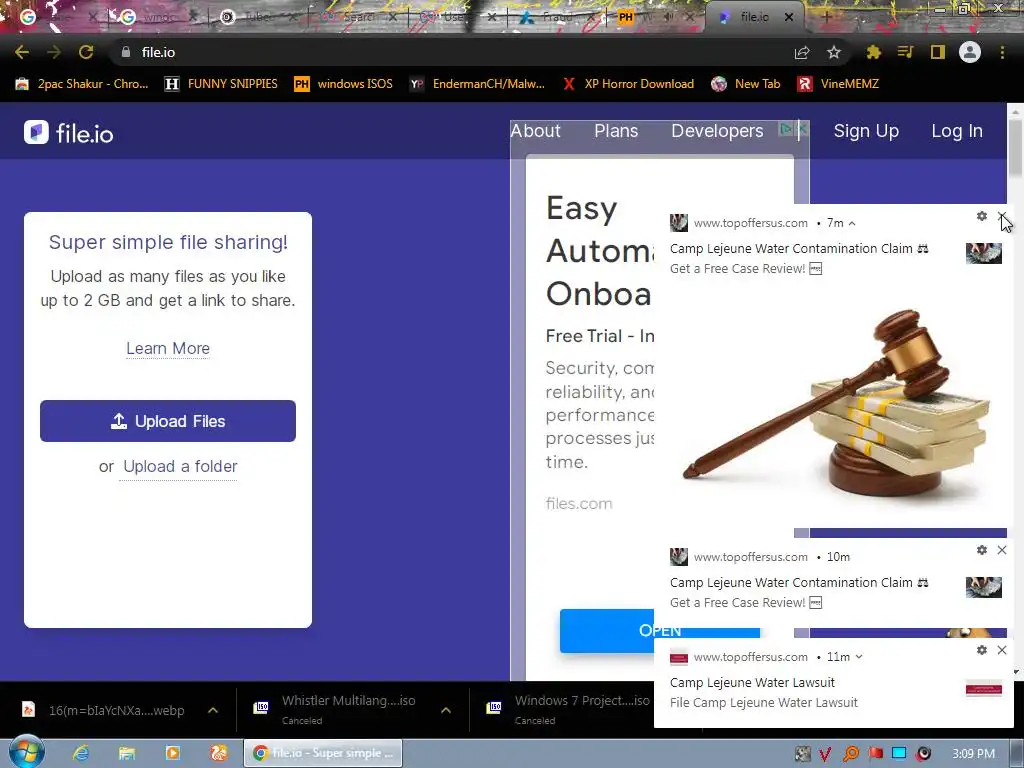Open the windows ISOS bookmark
The width and height of the screenshot is (1024, 768).
344,84
